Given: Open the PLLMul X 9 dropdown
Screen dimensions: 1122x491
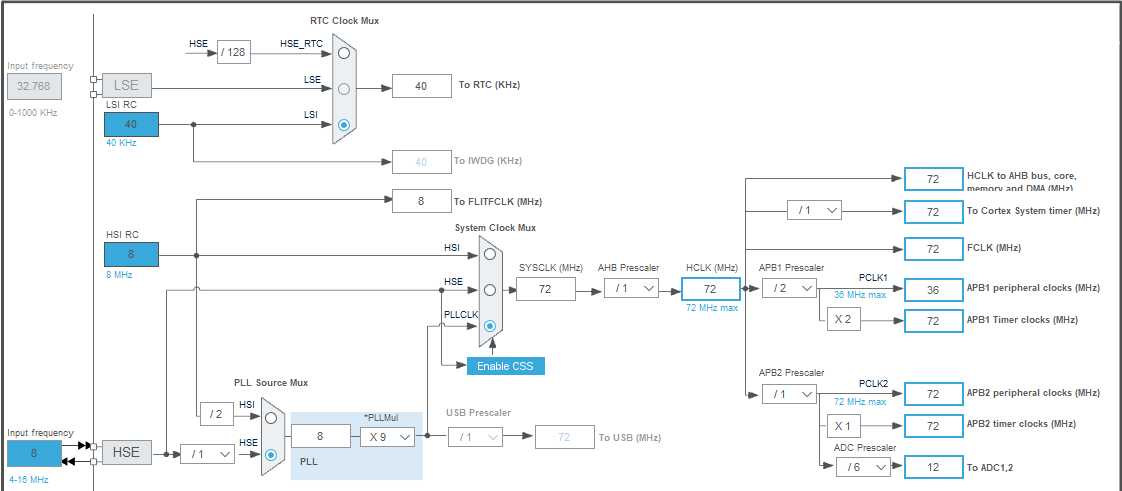Looking at the screenshot, I should 387,436.
